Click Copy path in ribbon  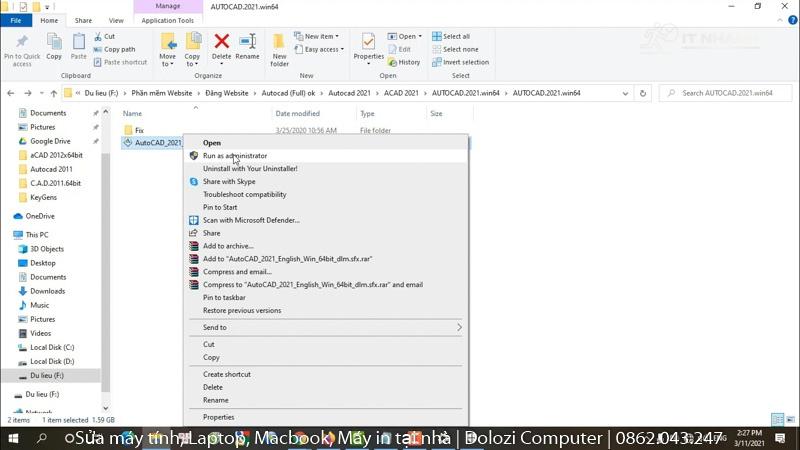coord(114,49)
